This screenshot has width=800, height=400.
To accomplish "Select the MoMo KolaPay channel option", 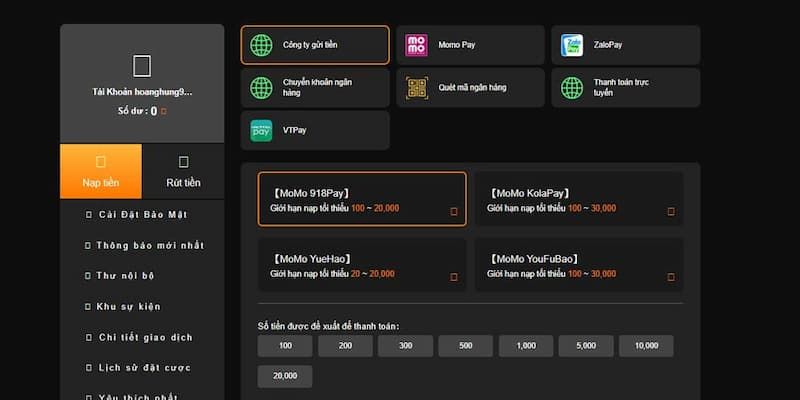I will (x=579, y=200).
